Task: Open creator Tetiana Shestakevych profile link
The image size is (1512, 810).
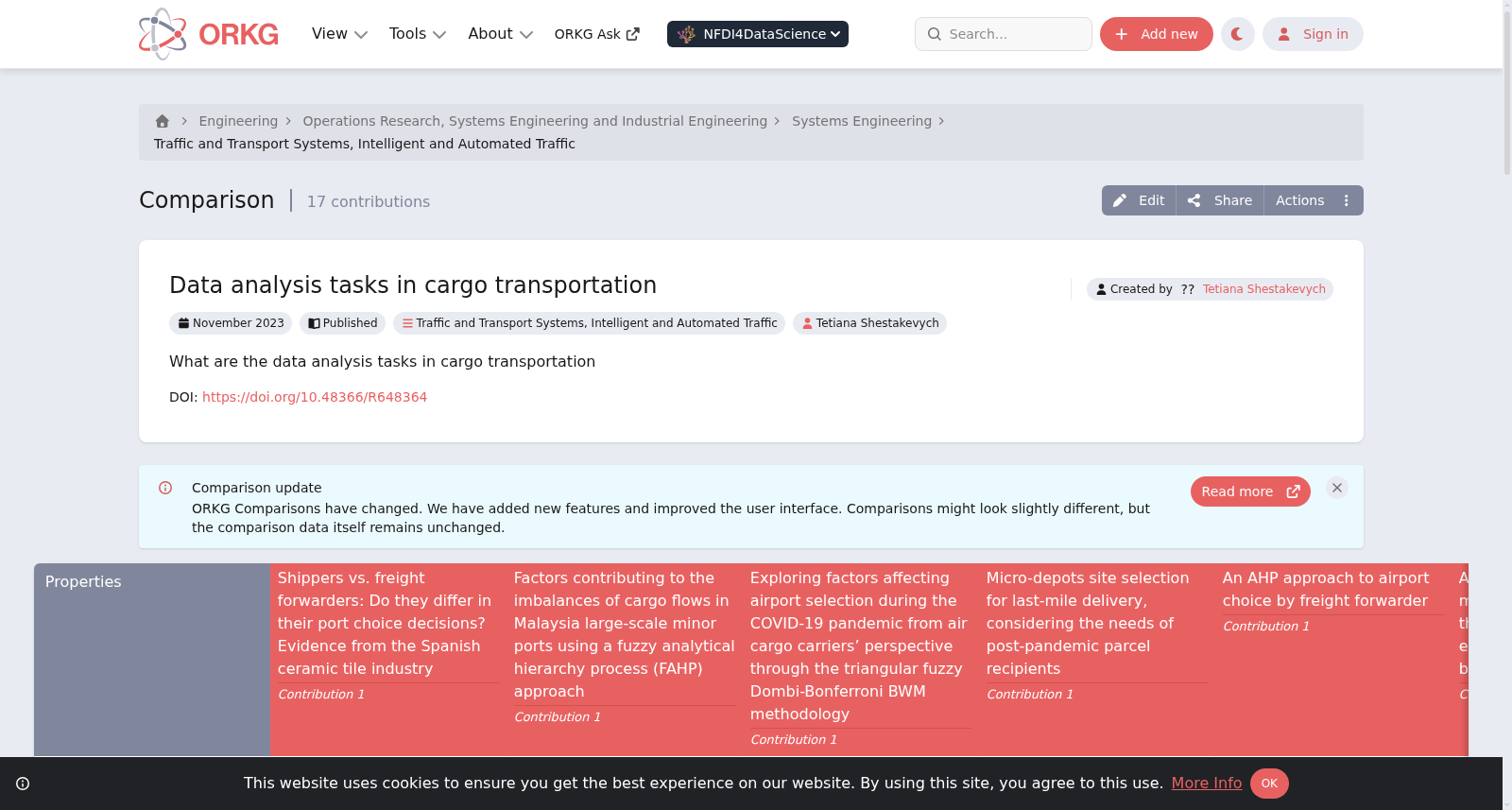Action: tap(1264, 289)
